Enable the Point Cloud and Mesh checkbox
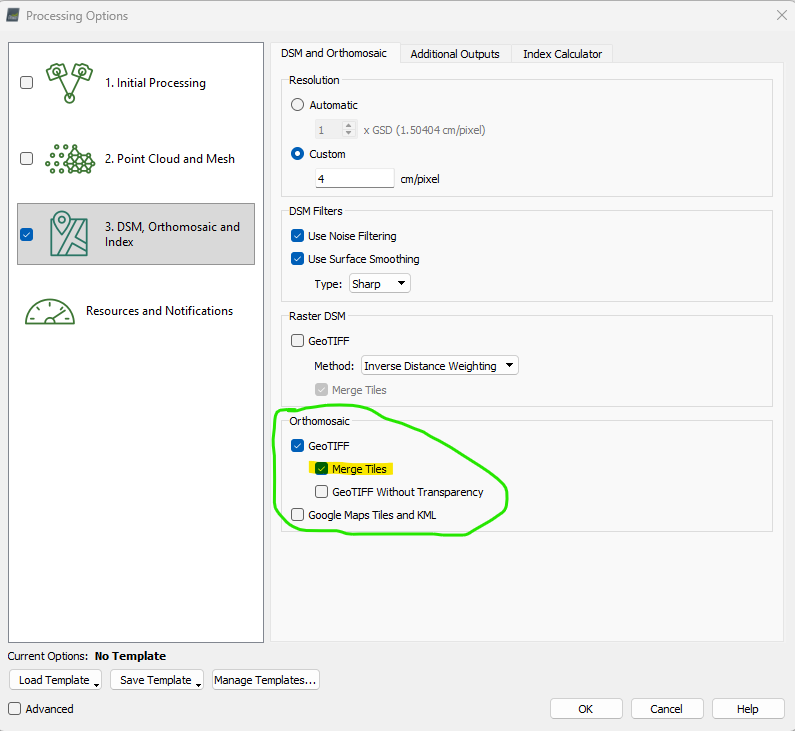The image size is (795, 731). tap(27, 159)
